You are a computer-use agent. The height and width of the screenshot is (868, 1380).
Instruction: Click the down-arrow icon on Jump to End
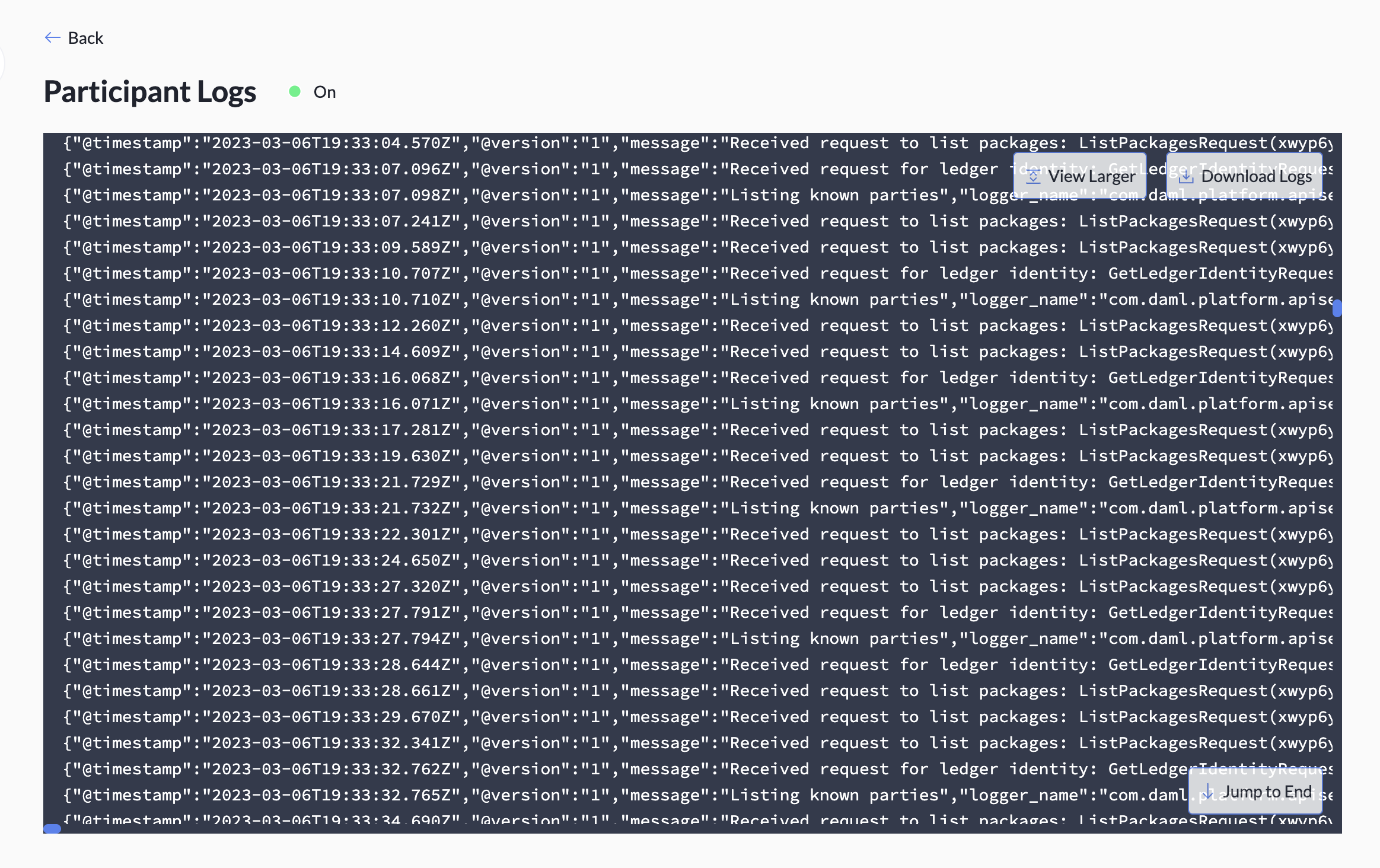tap(1209, 791)
